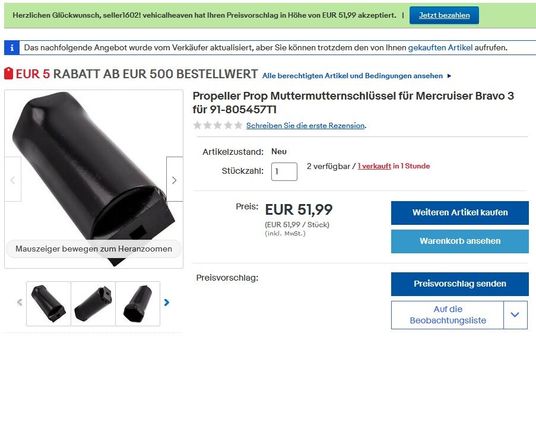
Task: Show next product image with right arrow
Action: pyautogui.click(x=174, y=179)
